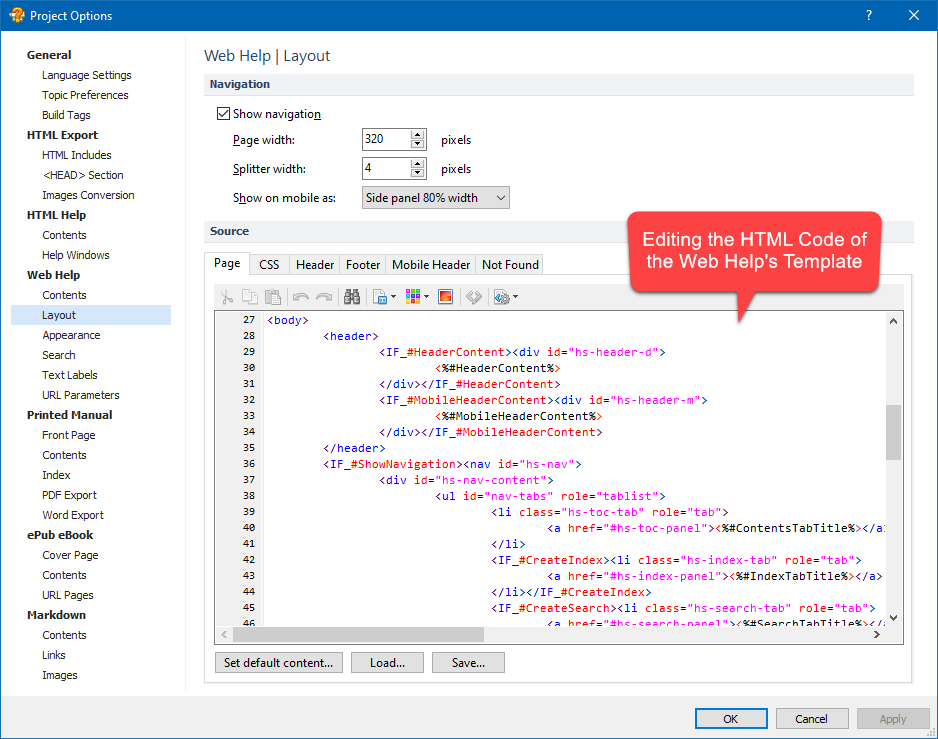Click the vertical scrollbar thumb of code editor
938x739 pixels.
(893, 432)
